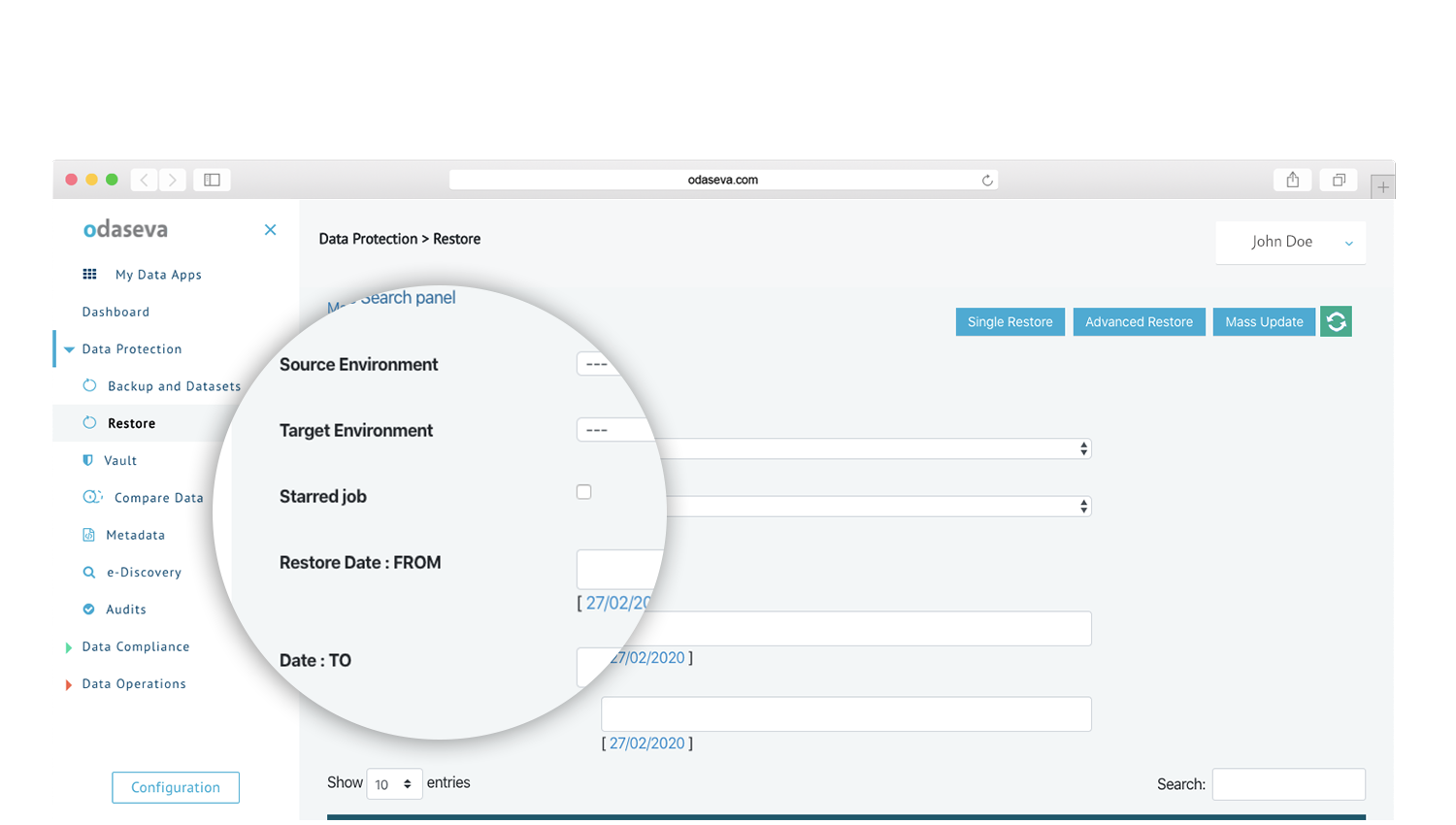Open the Compare Data page

pyautogui.click(x=159, y=498)
